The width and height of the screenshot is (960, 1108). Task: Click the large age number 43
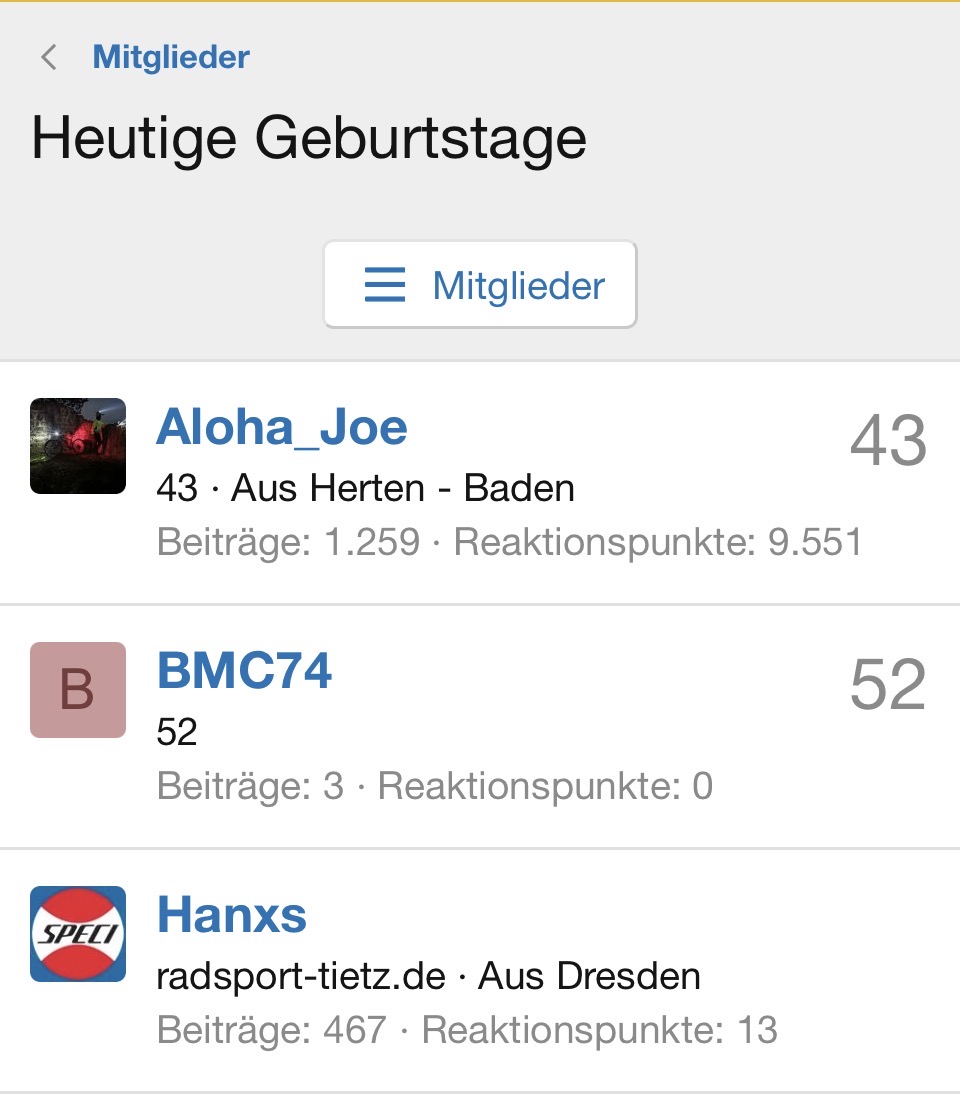click(888, 441)
